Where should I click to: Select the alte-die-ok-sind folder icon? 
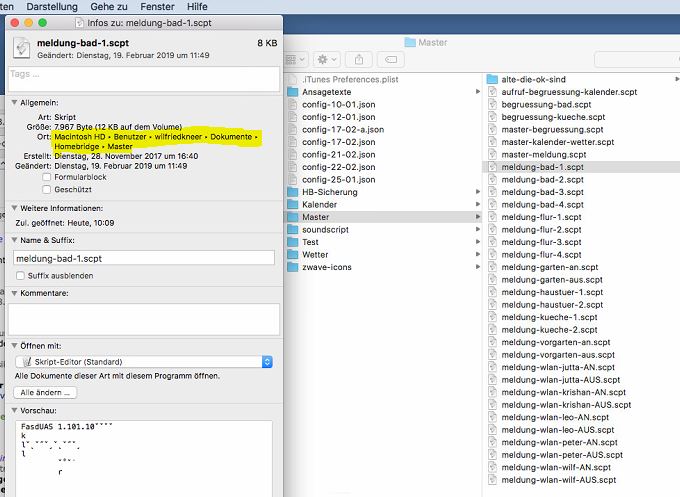tap(492, 78)
